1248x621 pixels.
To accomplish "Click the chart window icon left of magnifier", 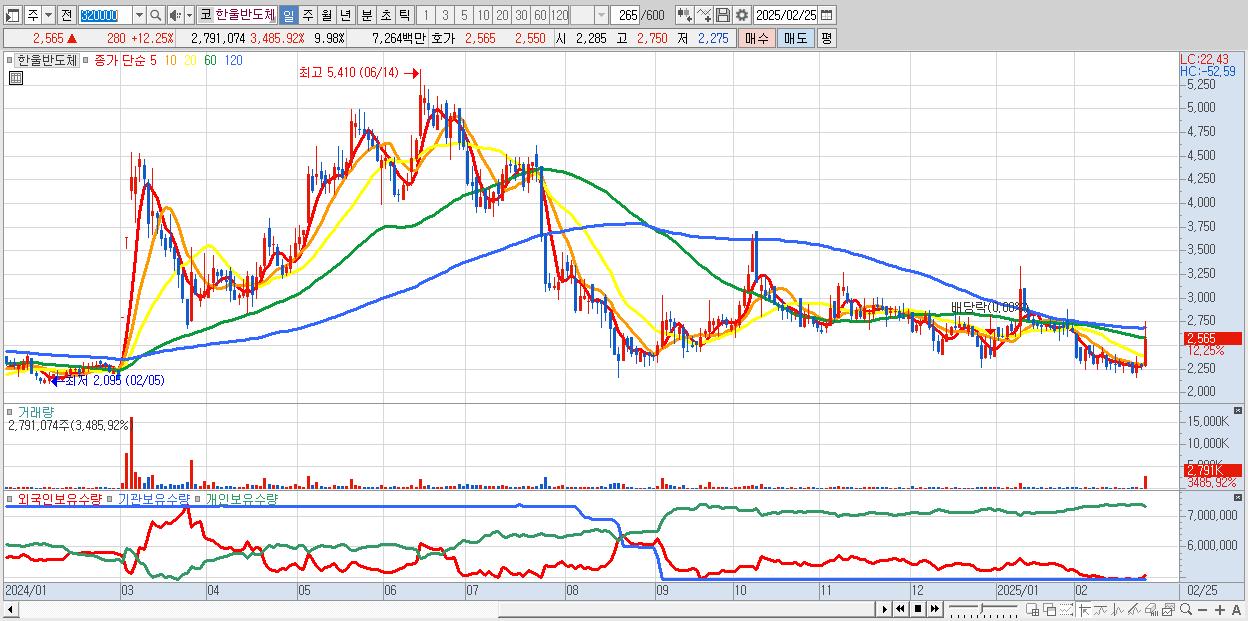I will point(1168,609).
